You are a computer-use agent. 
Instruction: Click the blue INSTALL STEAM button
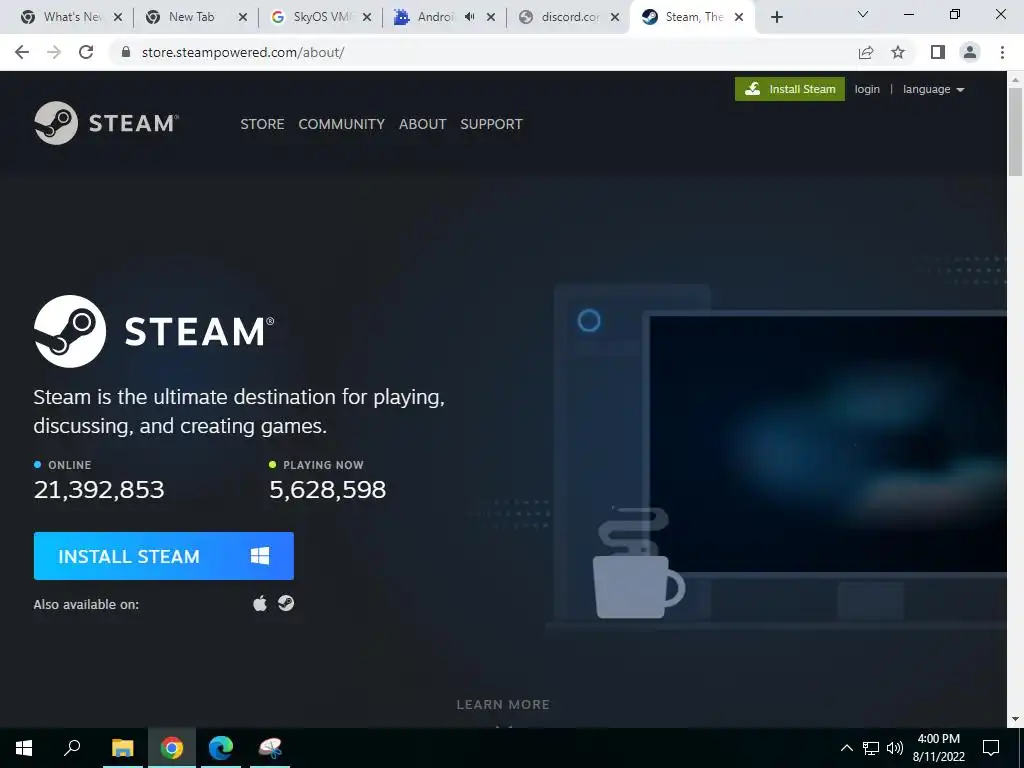coord(164,556)
